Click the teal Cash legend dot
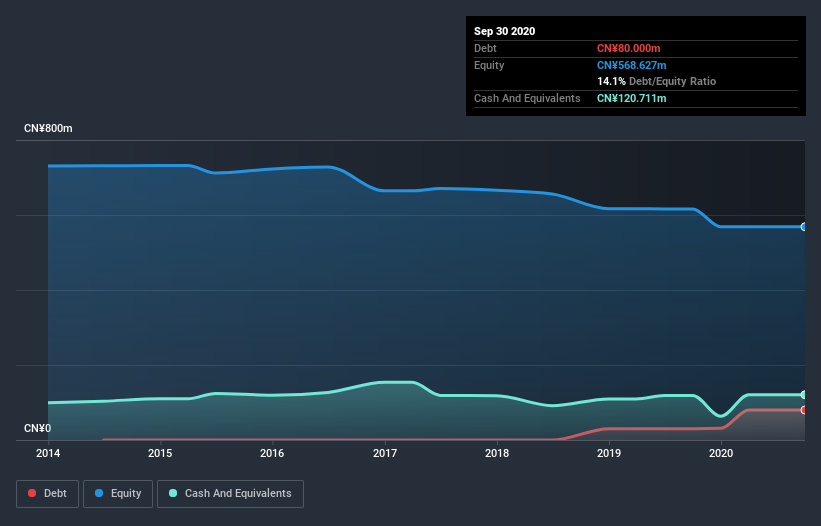821x526 pixels. pyautogui.click(x=173, y=493)
